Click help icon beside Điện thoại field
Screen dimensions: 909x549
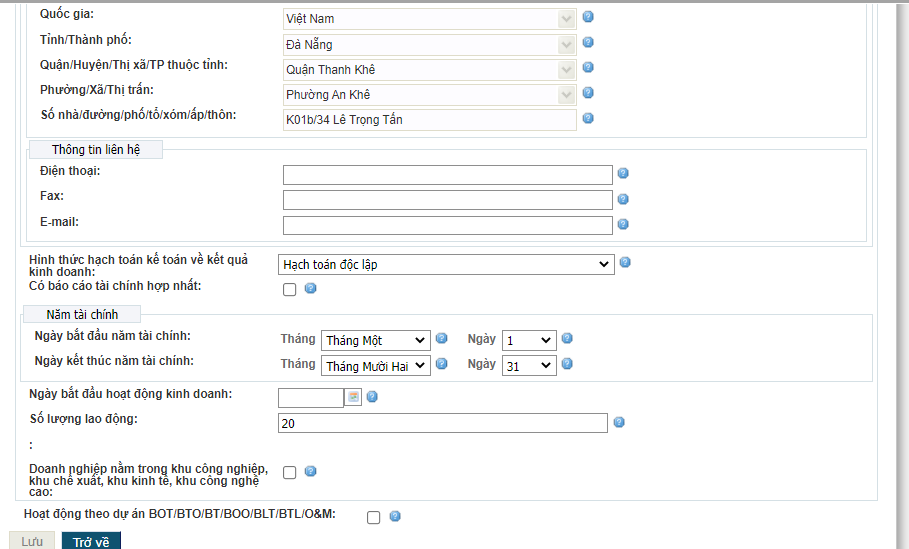pyautogui.click(x=623, y=174)
